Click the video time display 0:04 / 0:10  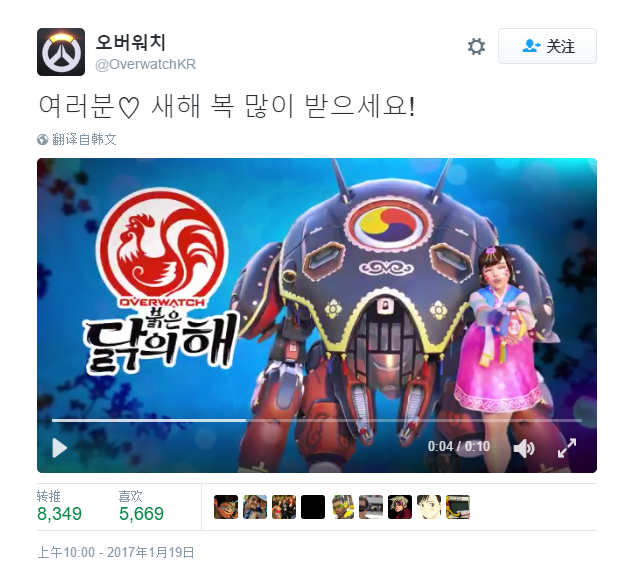(x=459, y=446)
